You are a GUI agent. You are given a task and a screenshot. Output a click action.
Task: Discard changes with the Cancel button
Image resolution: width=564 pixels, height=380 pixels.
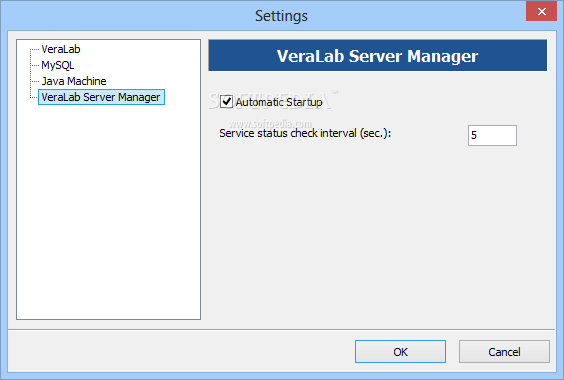[x=504, y=352]
